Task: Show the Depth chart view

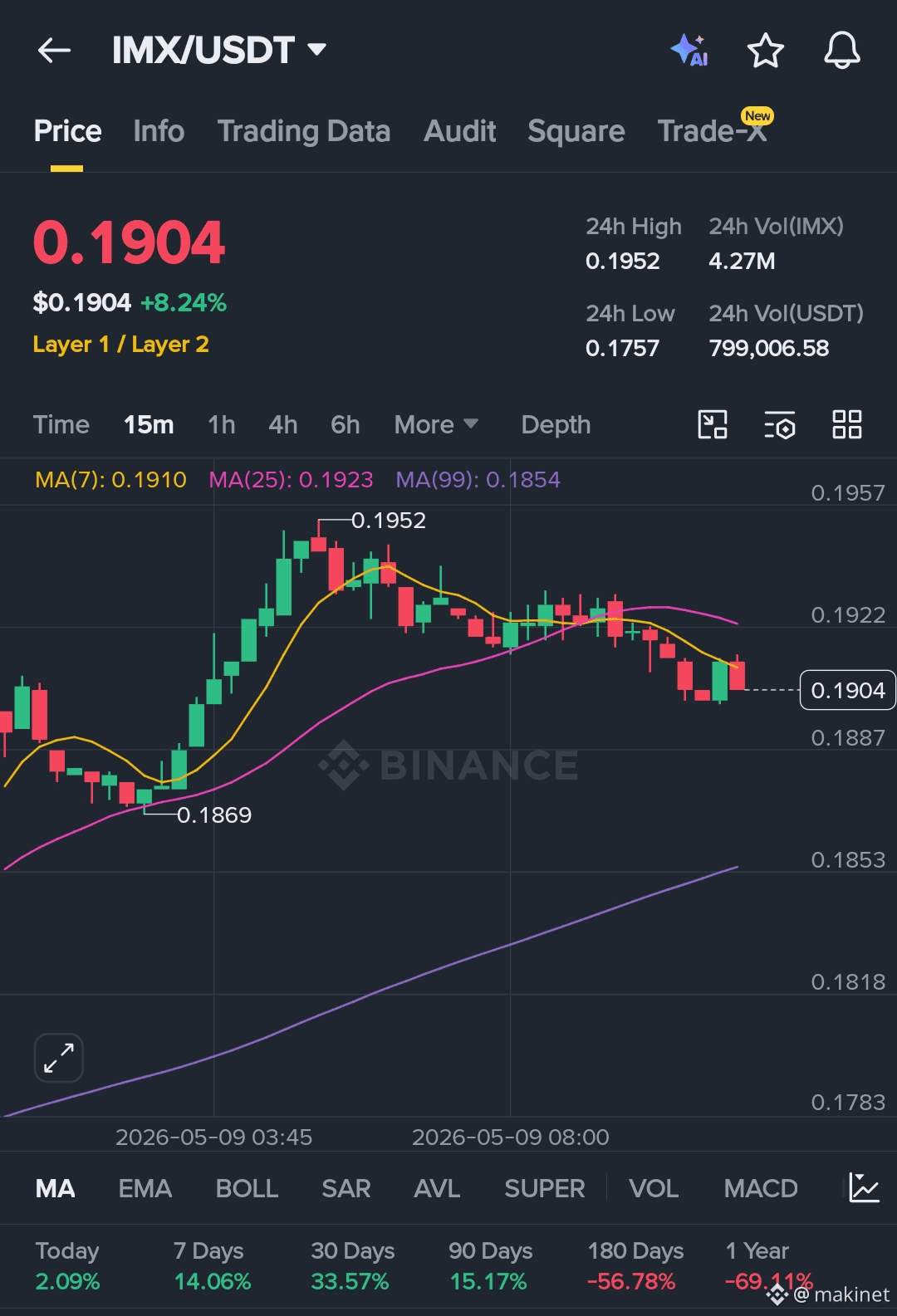Action: (556, 425)
